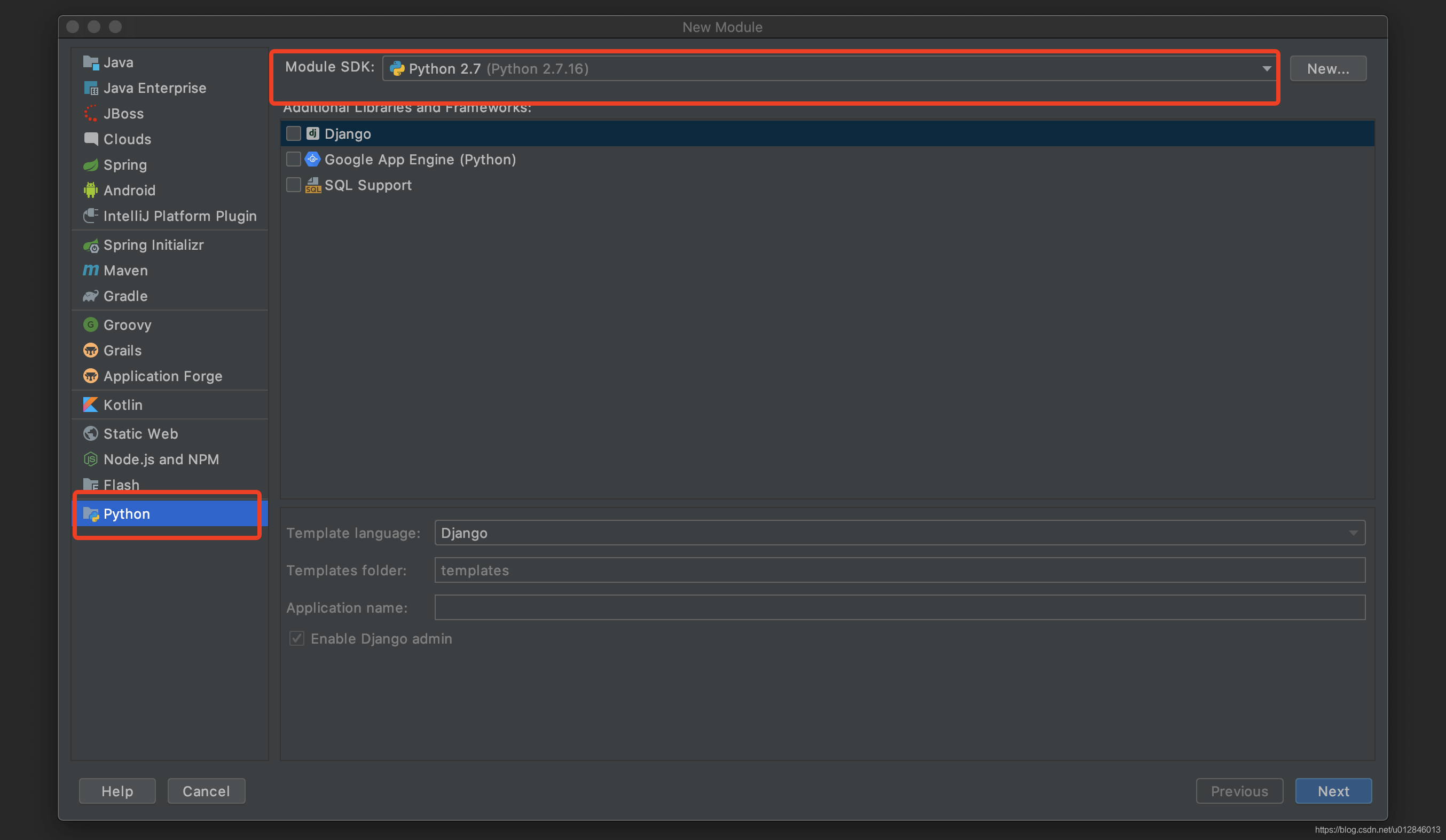The height and width of the screenshot is (840, 1446).
Task: Click the Application Forge icon
Action: click(x=91, y=376)
